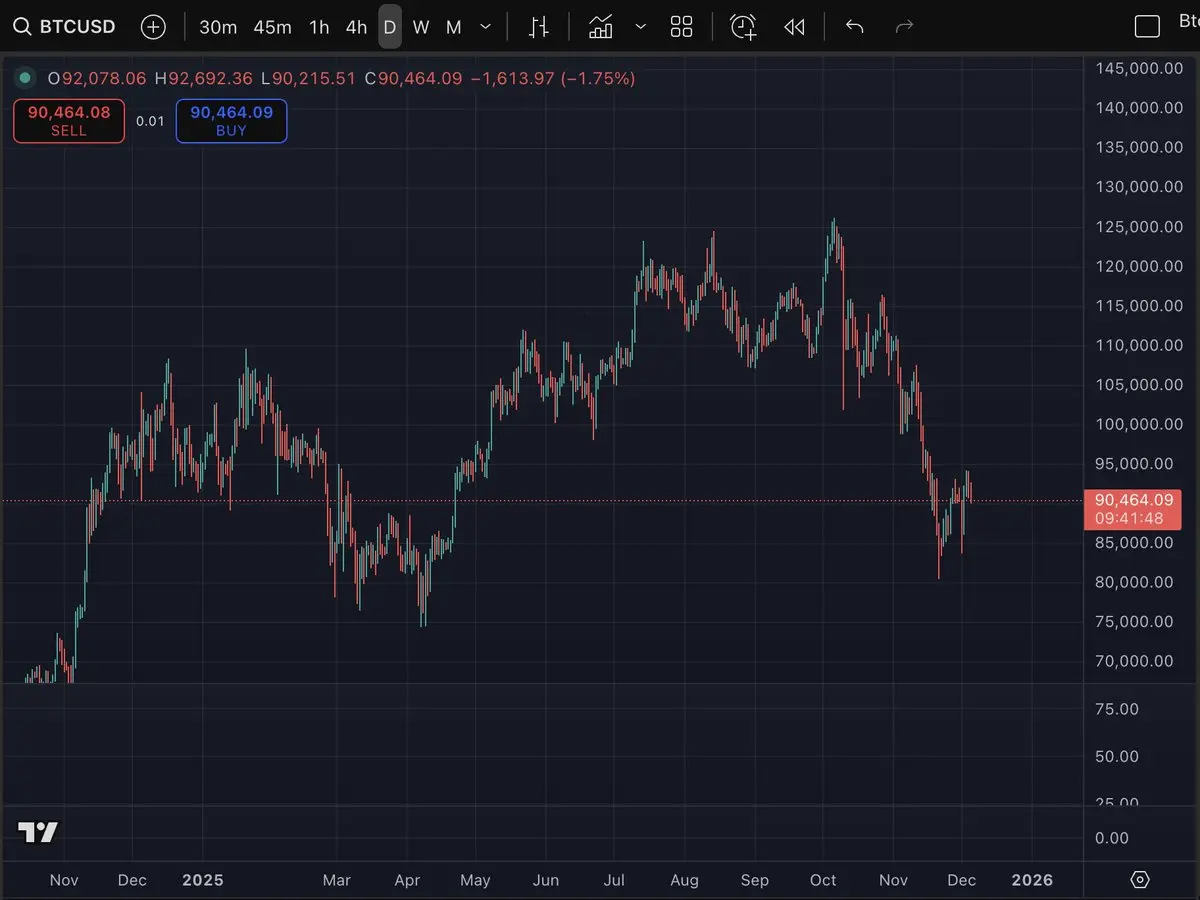This screenshot has height=900, width=1200.
Task: Create an alert with clock icon
Action: click(x=743, y=27)
